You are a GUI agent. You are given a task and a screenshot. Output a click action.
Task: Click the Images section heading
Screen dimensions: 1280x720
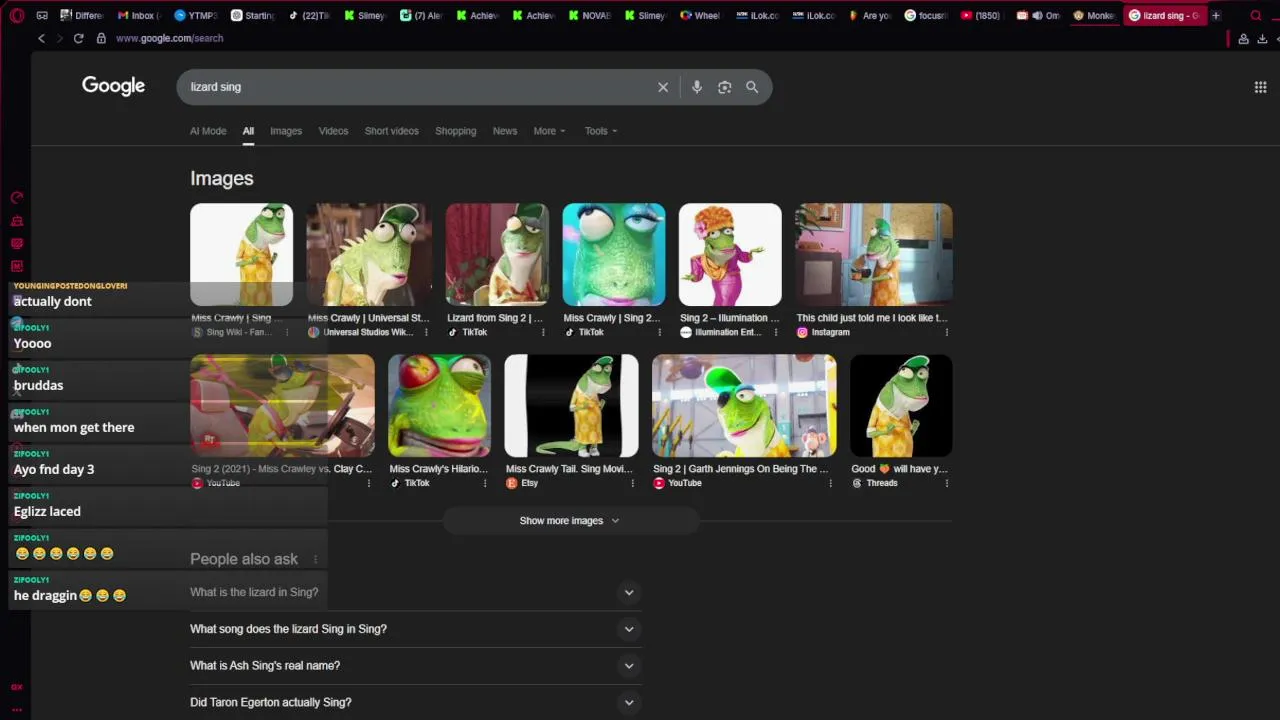click(222, 178)
